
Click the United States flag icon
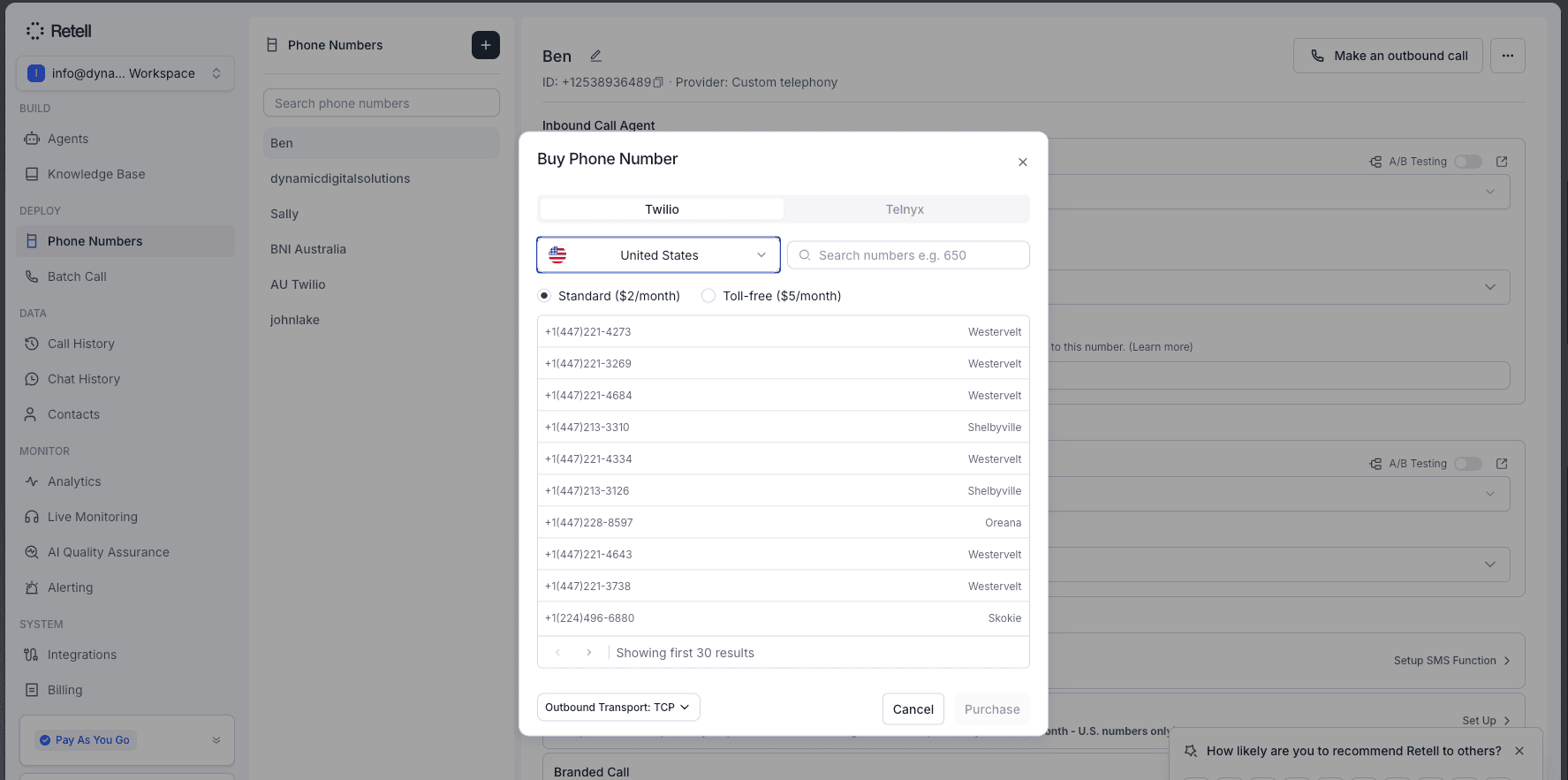tap(557, 255)
